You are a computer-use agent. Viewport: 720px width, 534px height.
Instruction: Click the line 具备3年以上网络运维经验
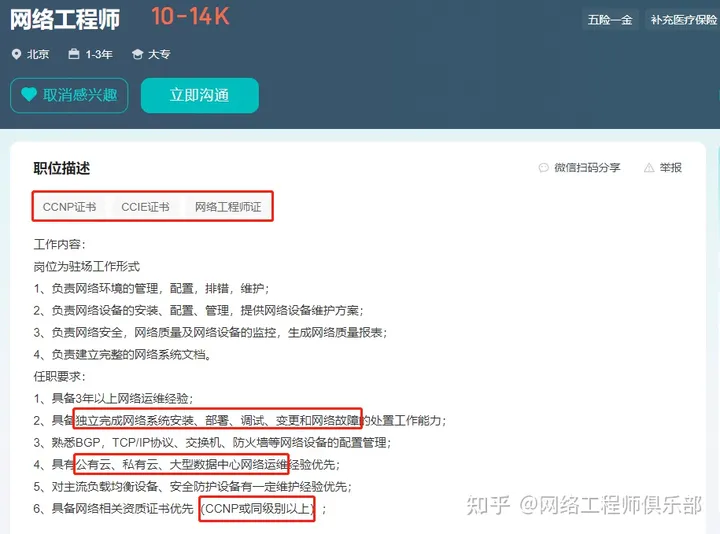point(113,398)
